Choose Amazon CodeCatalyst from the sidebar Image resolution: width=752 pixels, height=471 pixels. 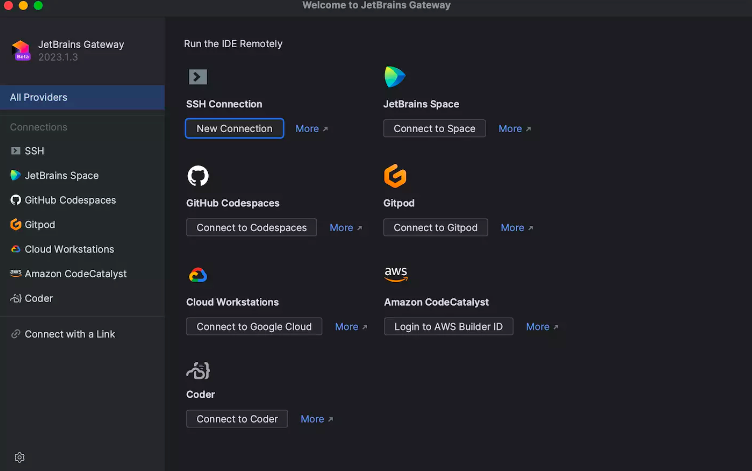pos(75,274)
